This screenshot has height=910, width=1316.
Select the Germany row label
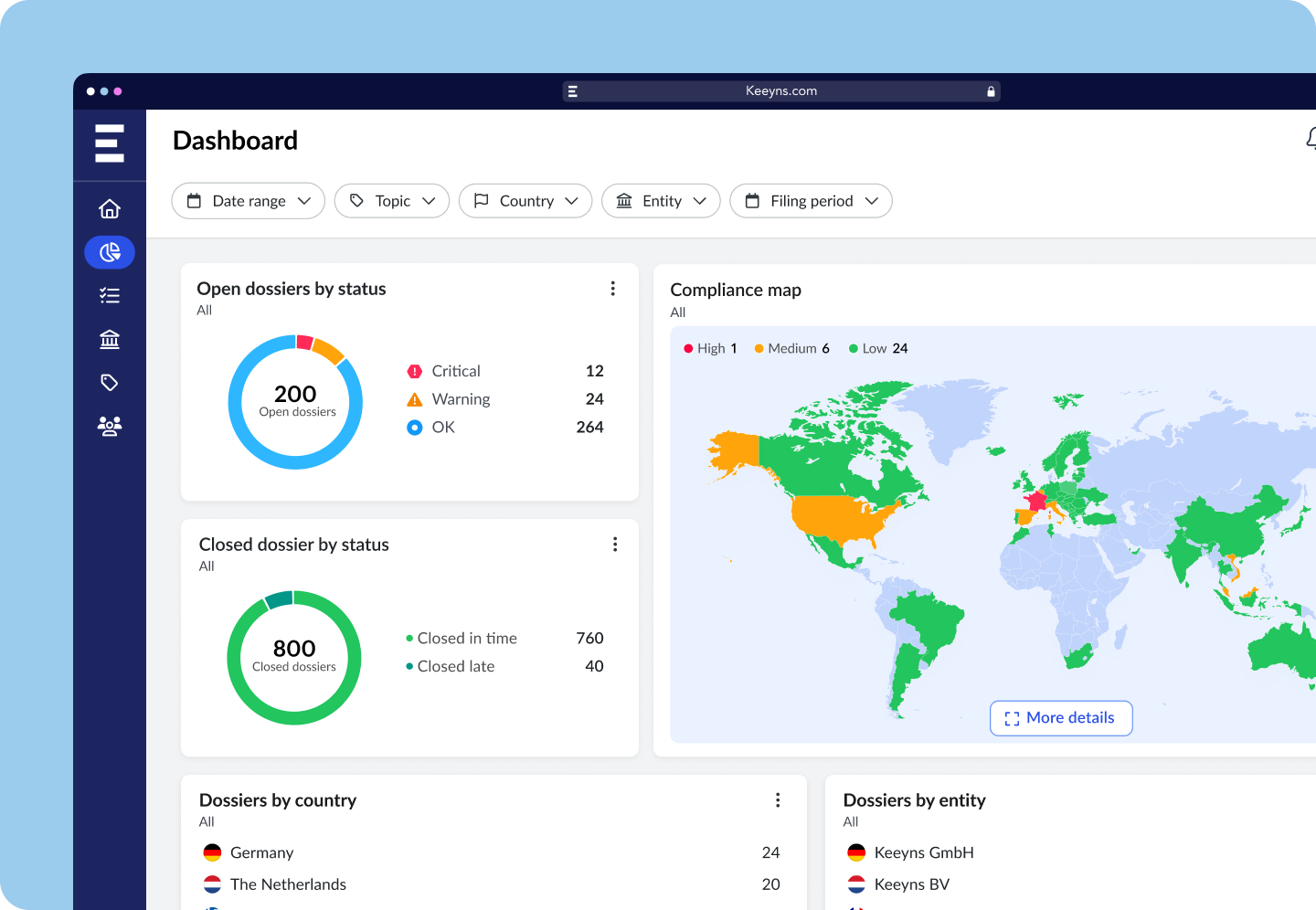(x=262, y=852)
